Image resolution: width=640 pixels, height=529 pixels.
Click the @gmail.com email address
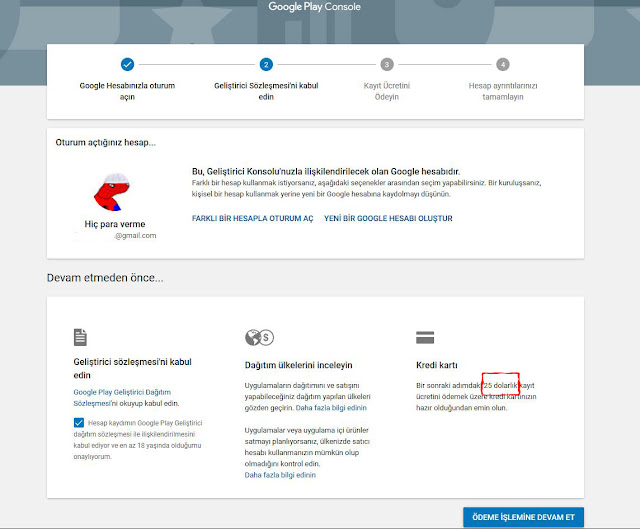click(x=135, y=236)
